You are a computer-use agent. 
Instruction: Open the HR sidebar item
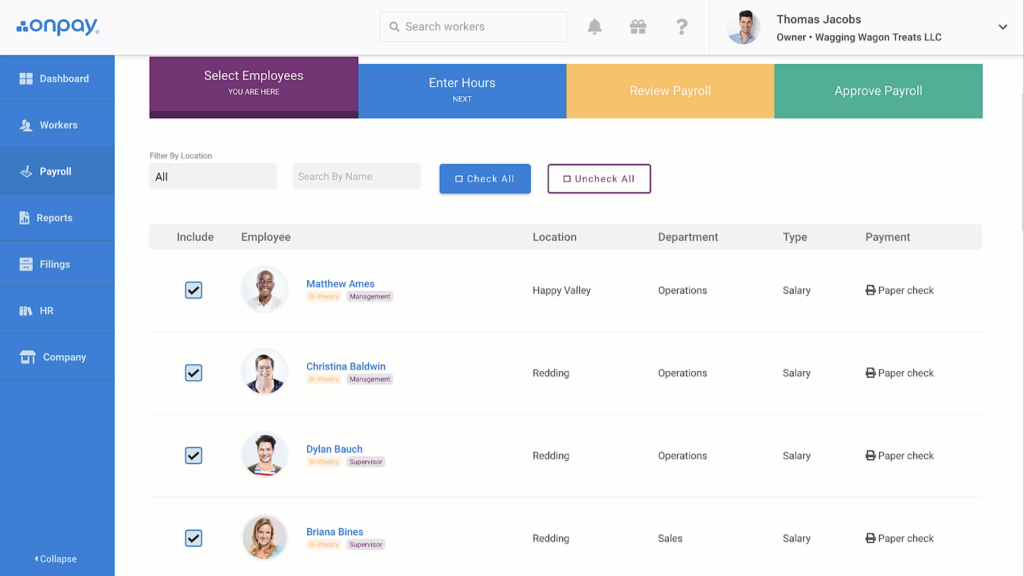pos(57,310)
